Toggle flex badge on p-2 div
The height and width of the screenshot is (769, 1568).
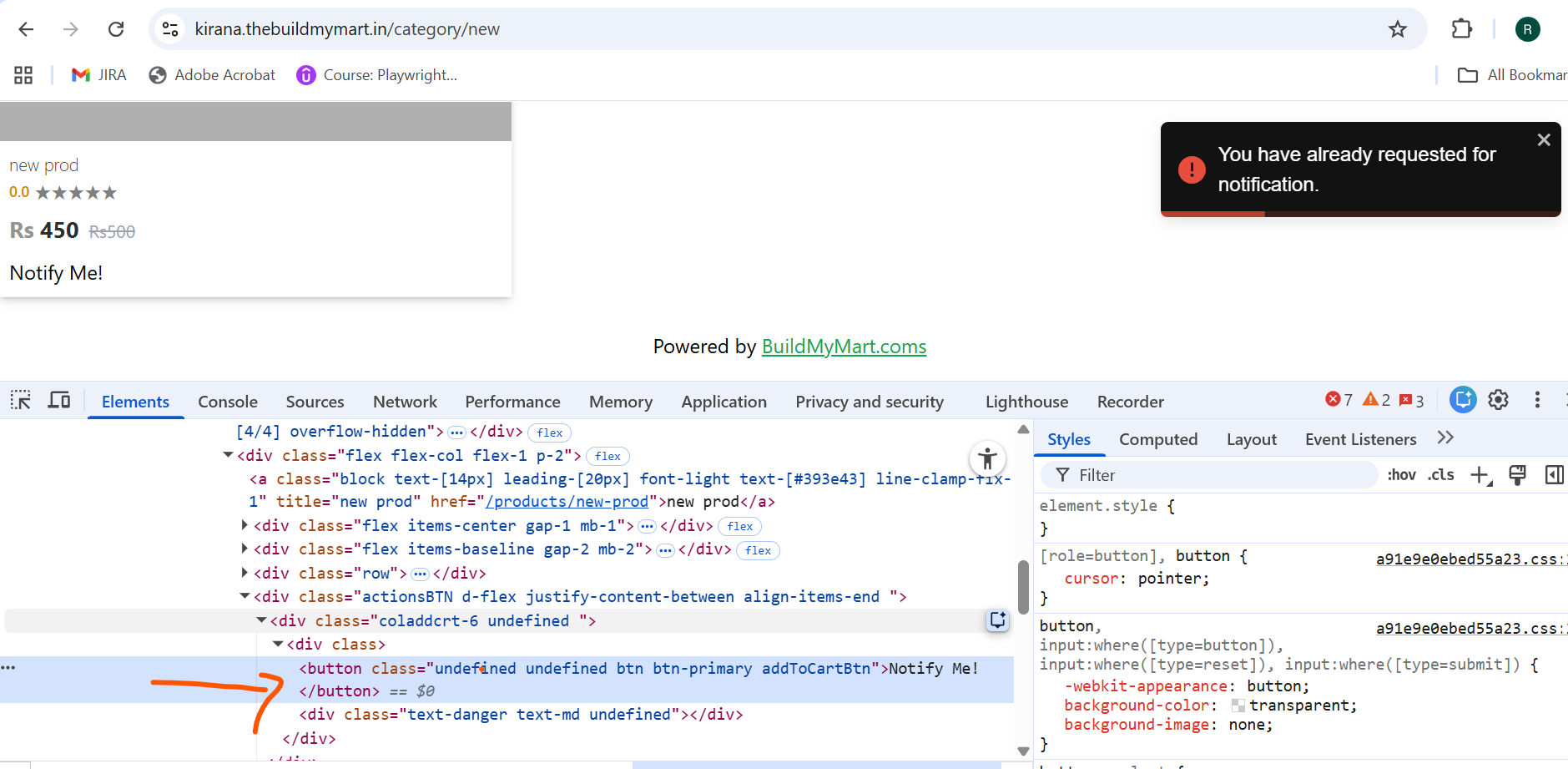608,456
